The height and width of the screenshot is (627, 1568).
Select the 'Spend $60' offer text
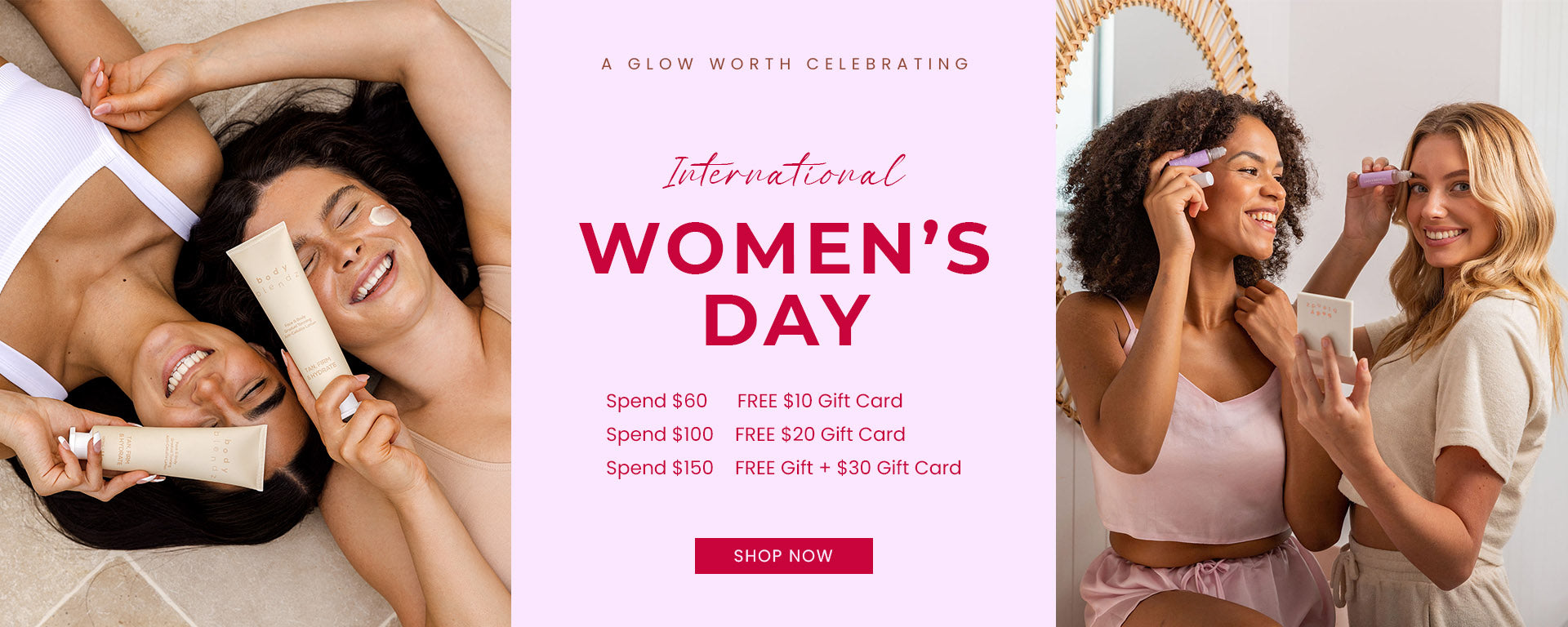657,401
